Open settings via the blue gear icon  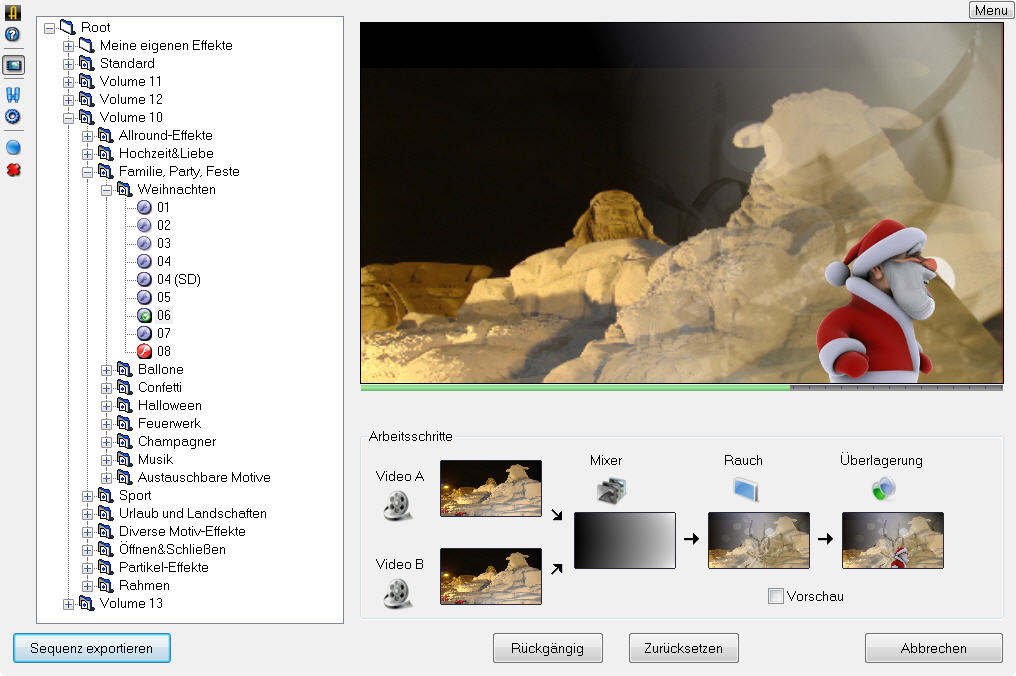pos(13,117)
